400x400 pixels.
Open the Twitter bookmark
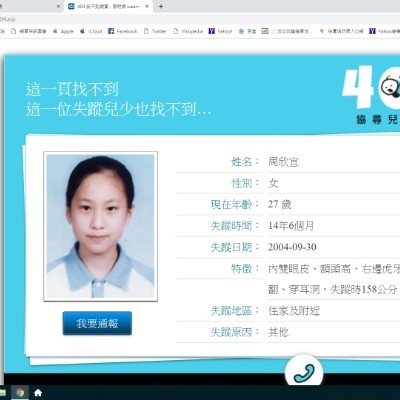[x=155, y=31]
